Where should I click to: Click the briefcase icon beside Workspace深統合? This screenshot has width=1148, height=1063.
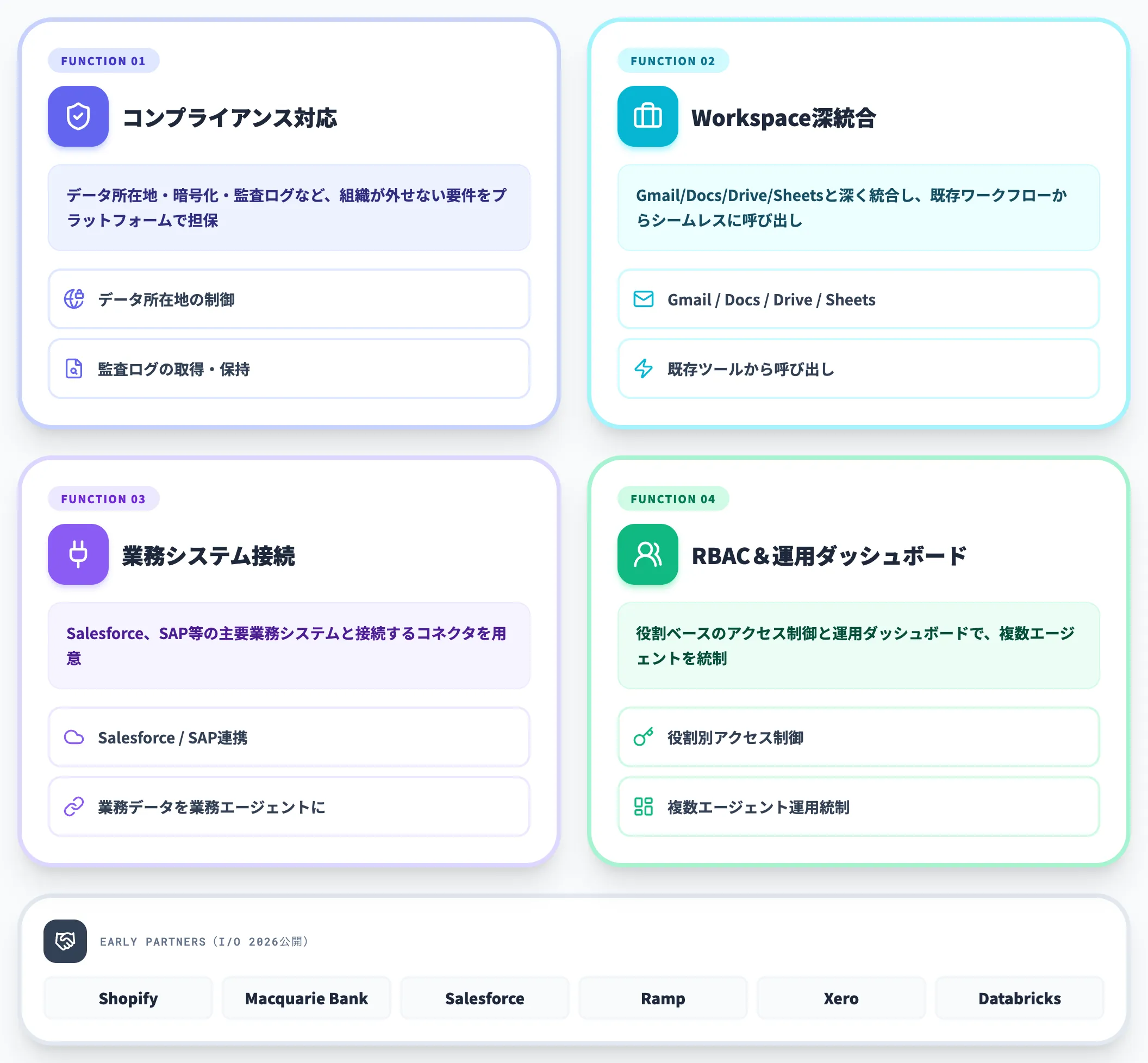click(647, 116)
